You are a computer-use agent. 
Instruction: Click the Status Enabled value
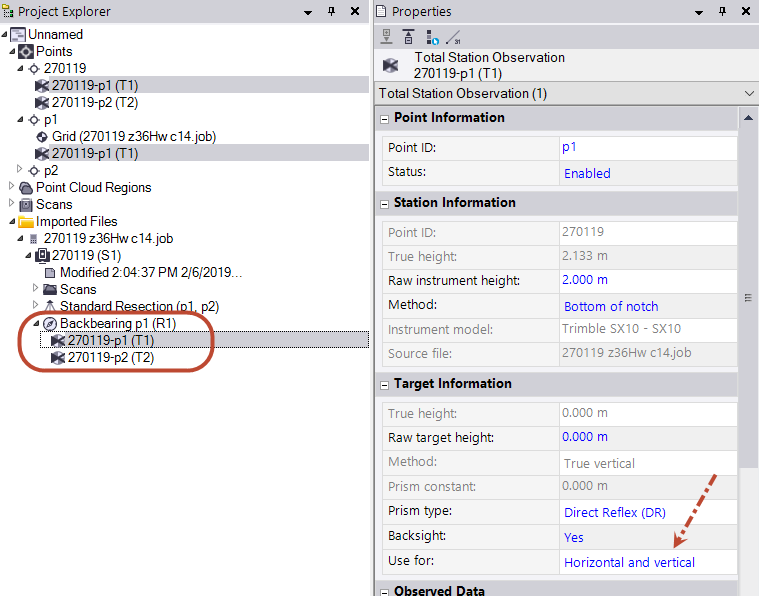click(x=587, y=173)
